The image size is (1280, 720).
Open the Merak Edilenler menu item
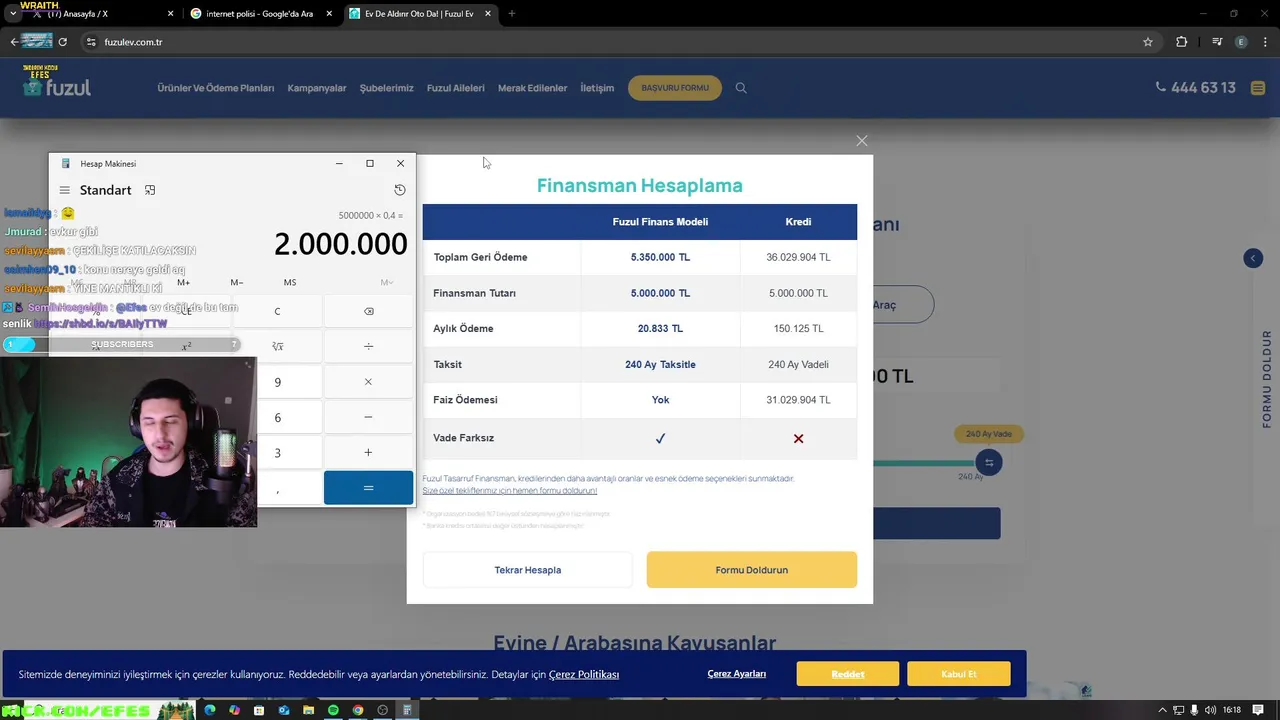click(x=532, y=88)
